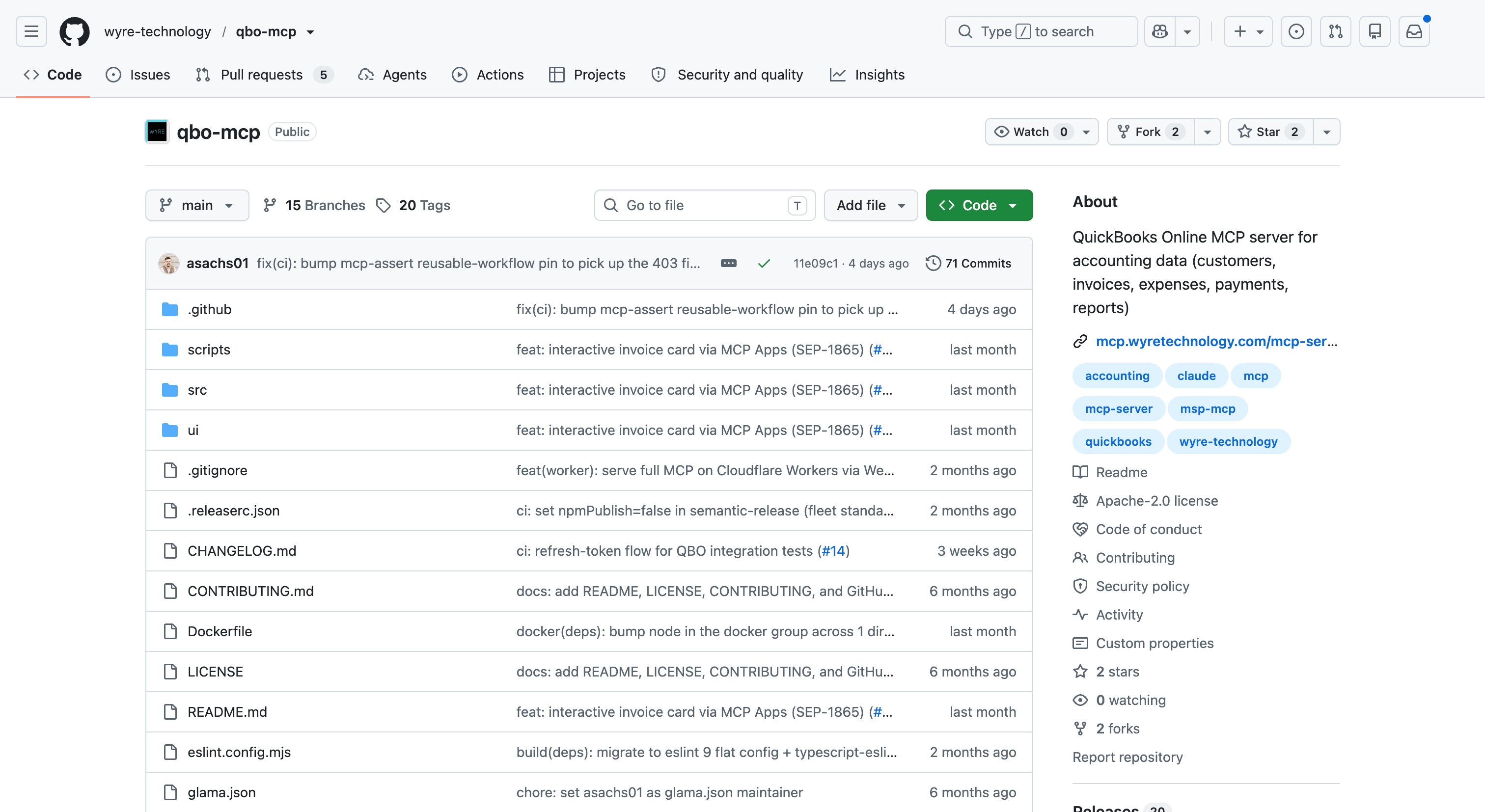
Task: View the green checkmark CI status
Action: pyautogui.click(x=764, y=263)
